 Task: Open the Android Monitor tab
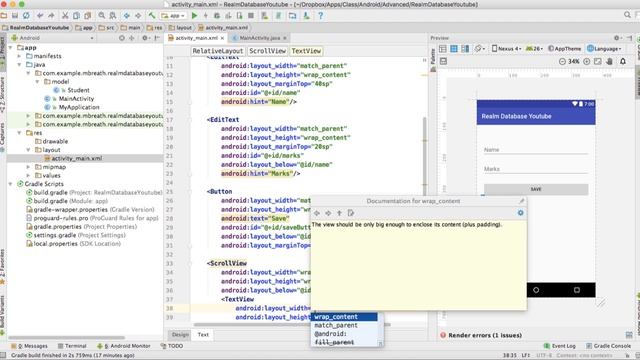coord(124,346)
